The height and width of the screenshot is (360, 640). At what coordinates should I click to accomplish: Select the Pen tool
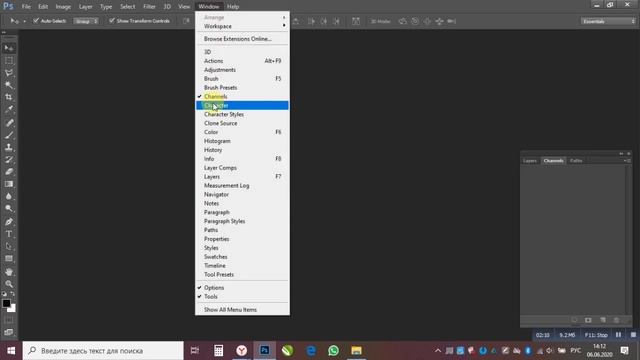pyautogui.click(x=9, y=222)
